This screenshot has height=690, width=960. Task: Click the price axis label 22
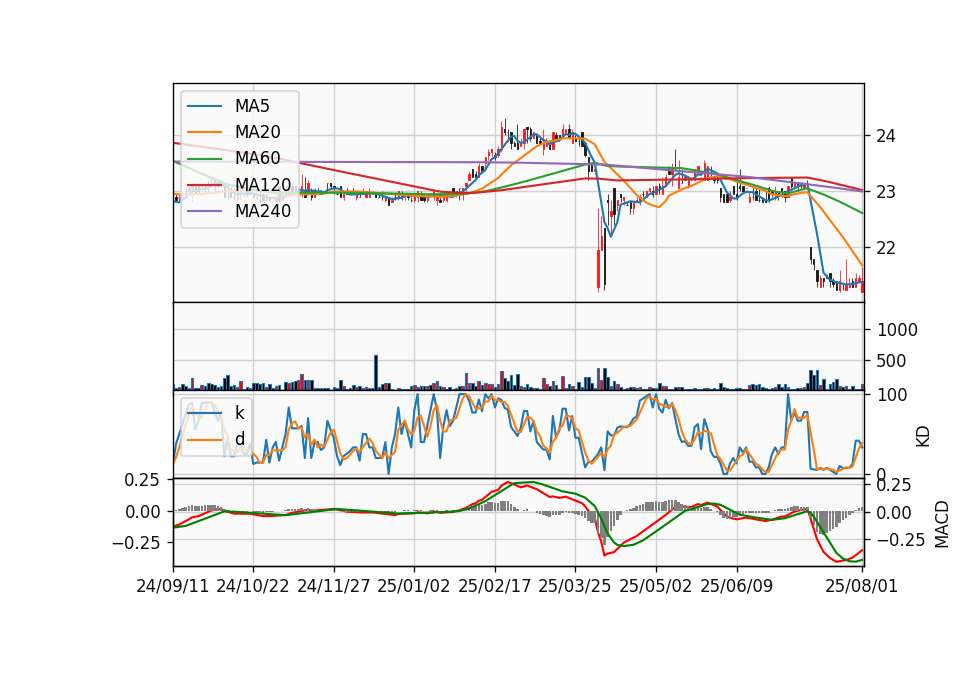pos(886,248)
